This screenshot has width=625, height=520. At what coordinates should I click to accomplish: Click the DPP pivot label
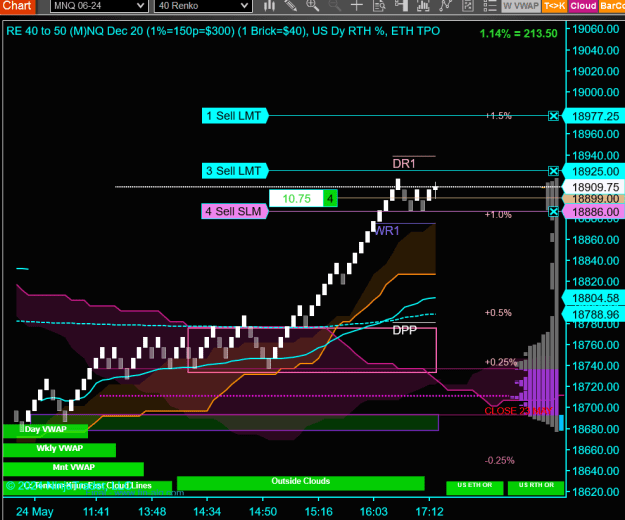coord(405,330)
